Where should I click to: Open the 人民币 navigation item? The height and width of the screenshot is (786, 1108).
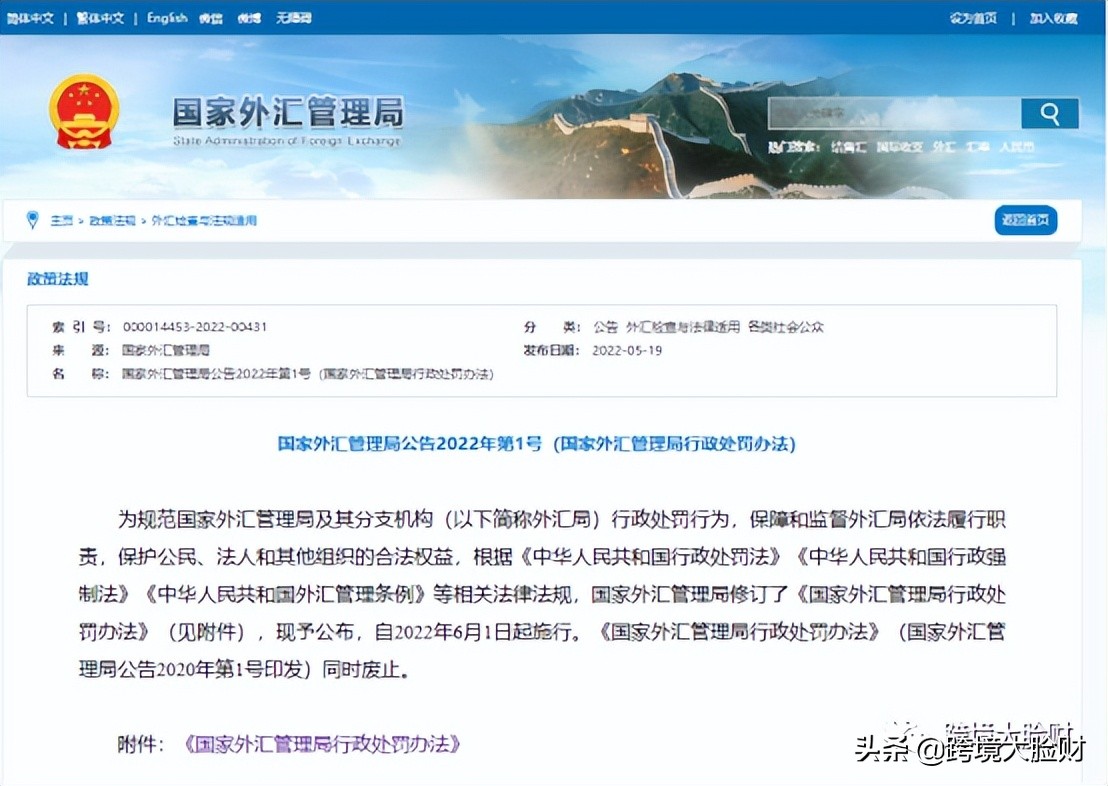(x=1017, y=145)
